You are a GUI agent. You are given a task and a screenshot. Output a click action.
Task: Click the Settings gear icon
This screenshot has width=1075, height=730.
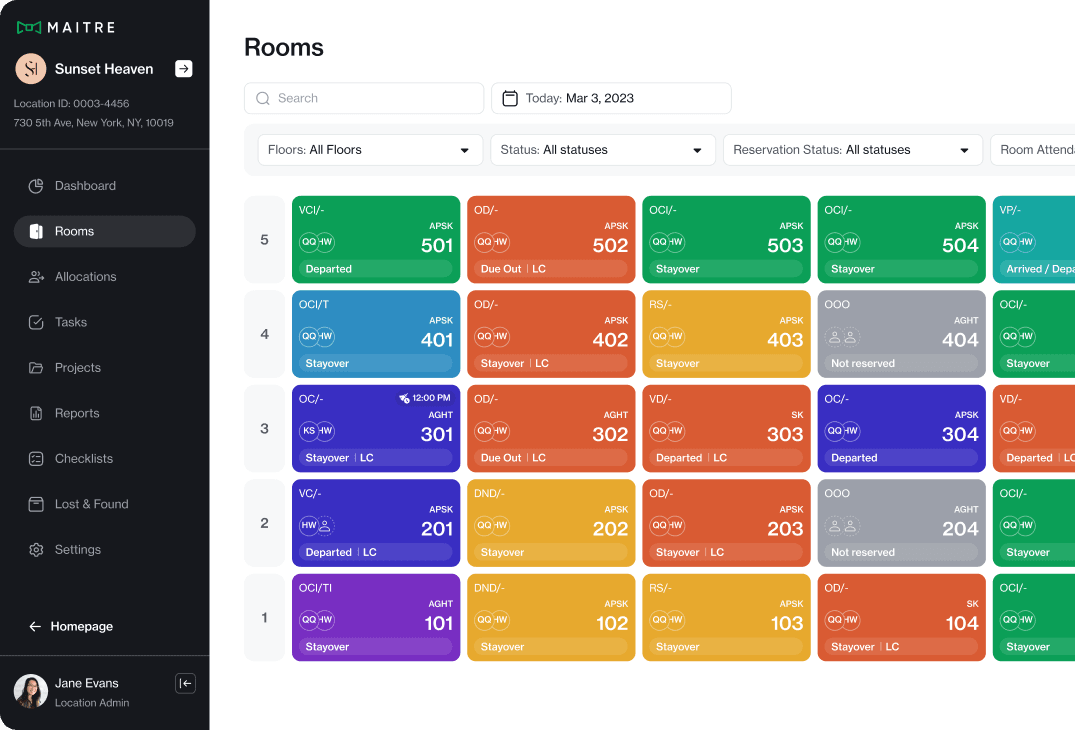click(x=36, y=550)
